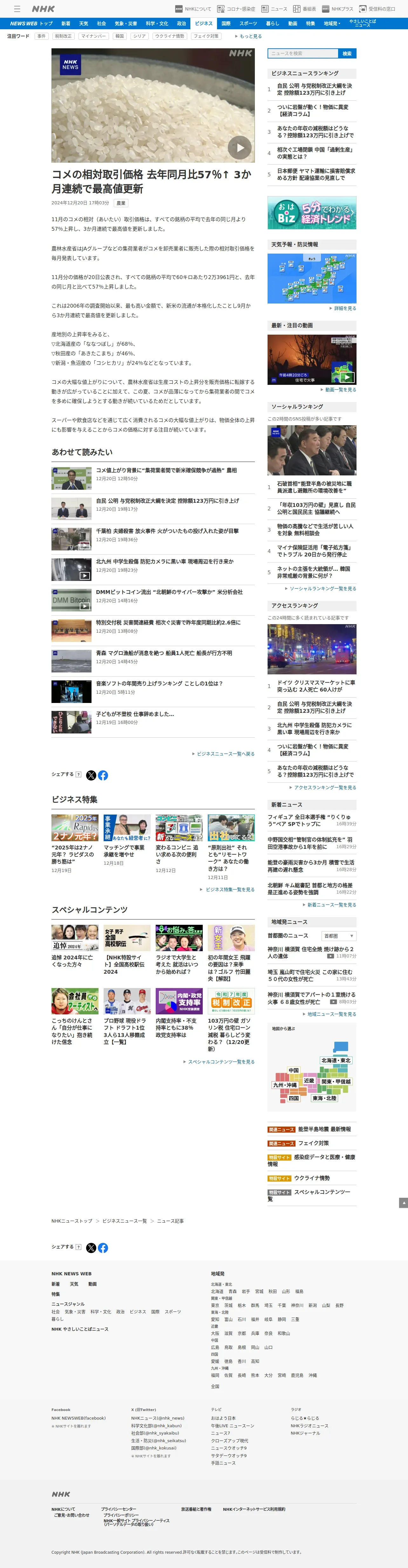Select 近畿 on the region map
Image resolution: width=408 pixels, height=1568 pixels.
coord(309,1081)
